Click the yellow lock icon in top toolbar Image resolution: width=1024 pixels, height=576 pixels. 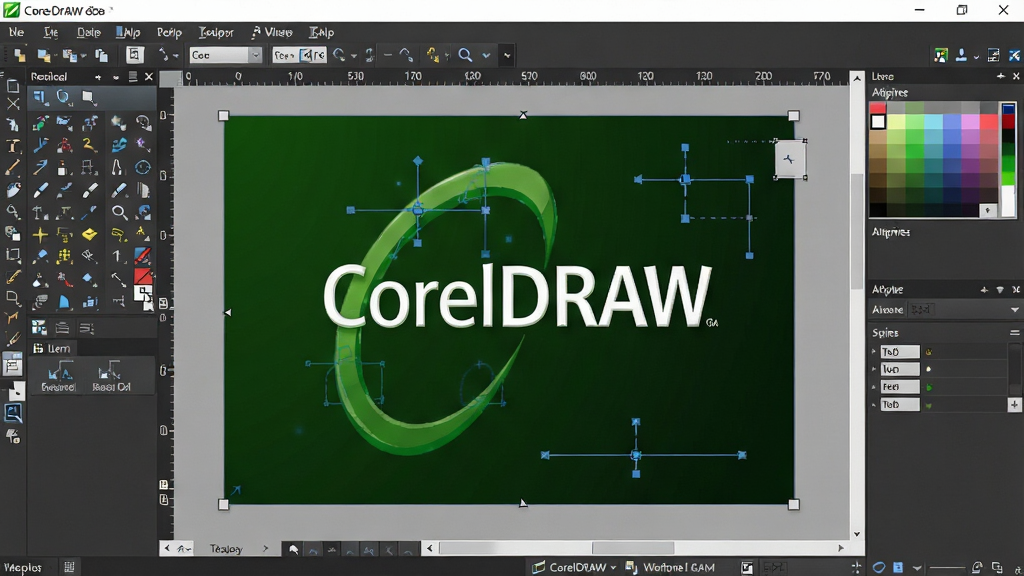pyautogui.click(x=432, y=55)
